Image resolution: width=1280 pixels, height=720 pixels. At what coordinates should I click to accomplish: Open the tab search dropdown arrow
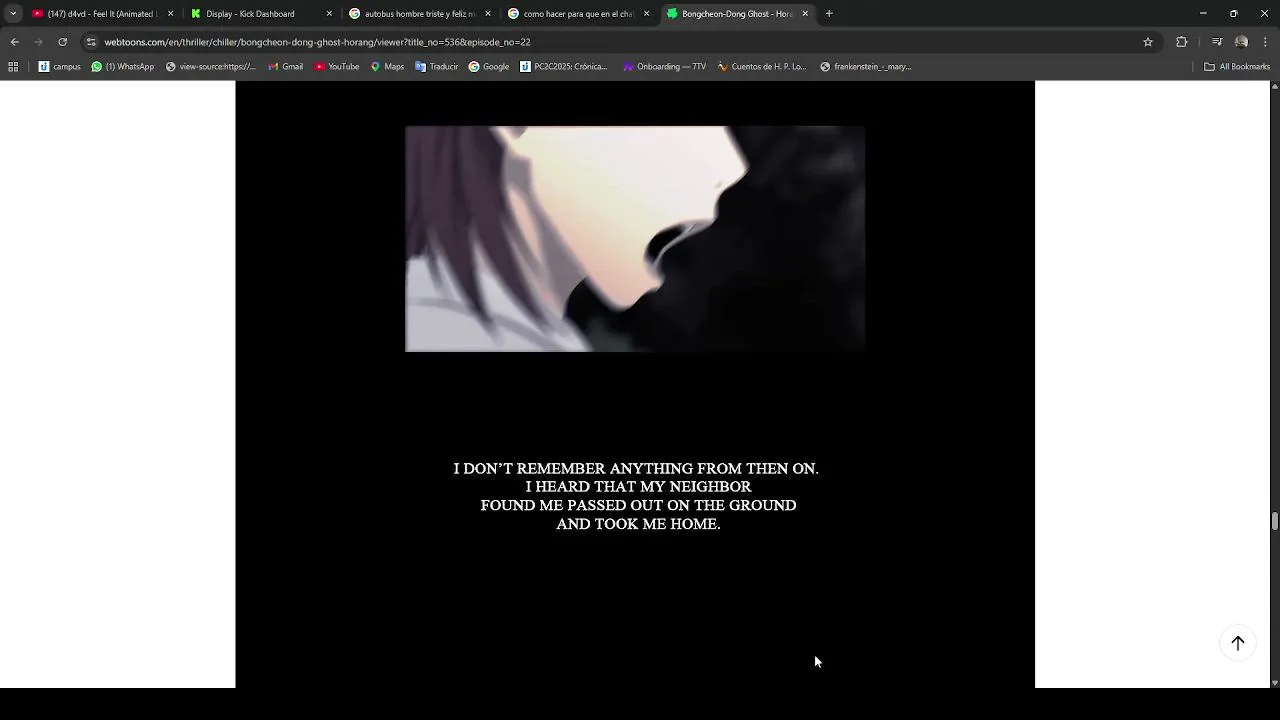tap(13, 14)
